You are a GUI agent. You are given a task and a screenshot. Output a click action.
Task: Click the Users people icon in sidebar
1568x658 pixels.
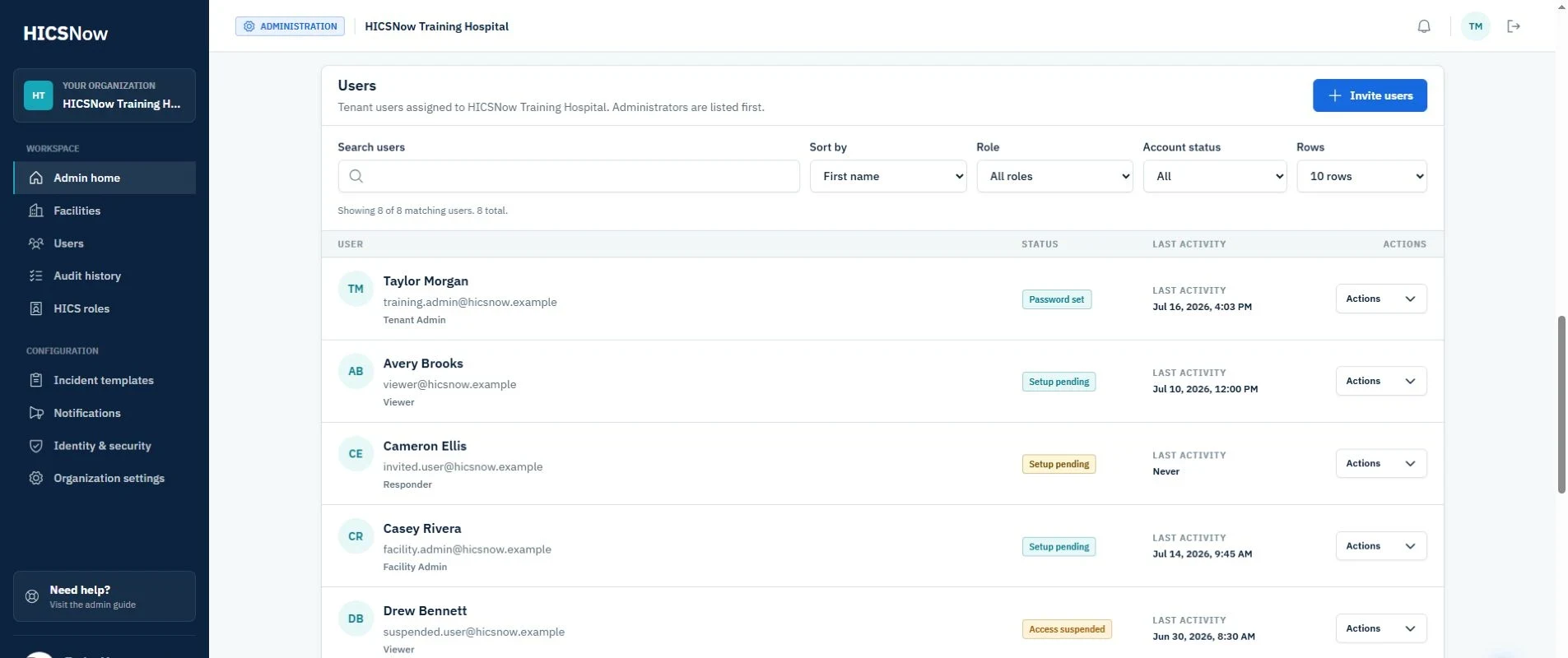36,243
